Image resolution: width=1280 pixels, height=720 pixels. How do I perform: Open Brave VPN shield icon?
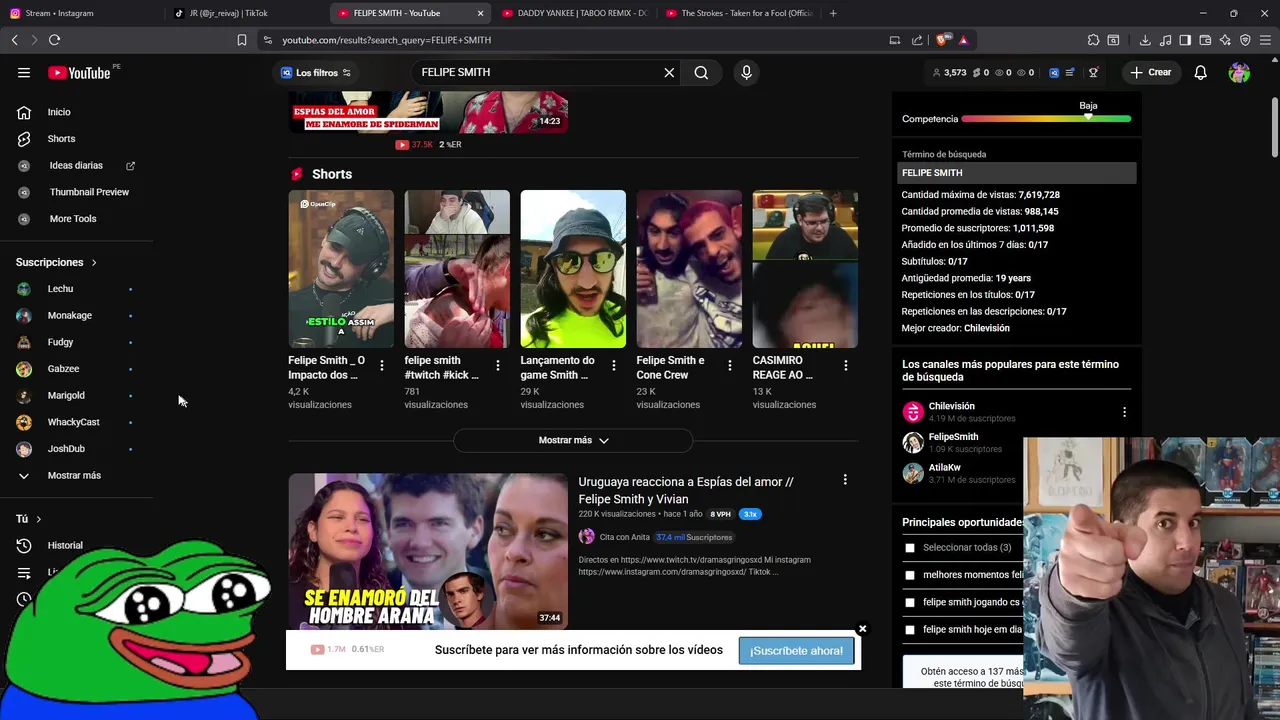point(1245,40)
